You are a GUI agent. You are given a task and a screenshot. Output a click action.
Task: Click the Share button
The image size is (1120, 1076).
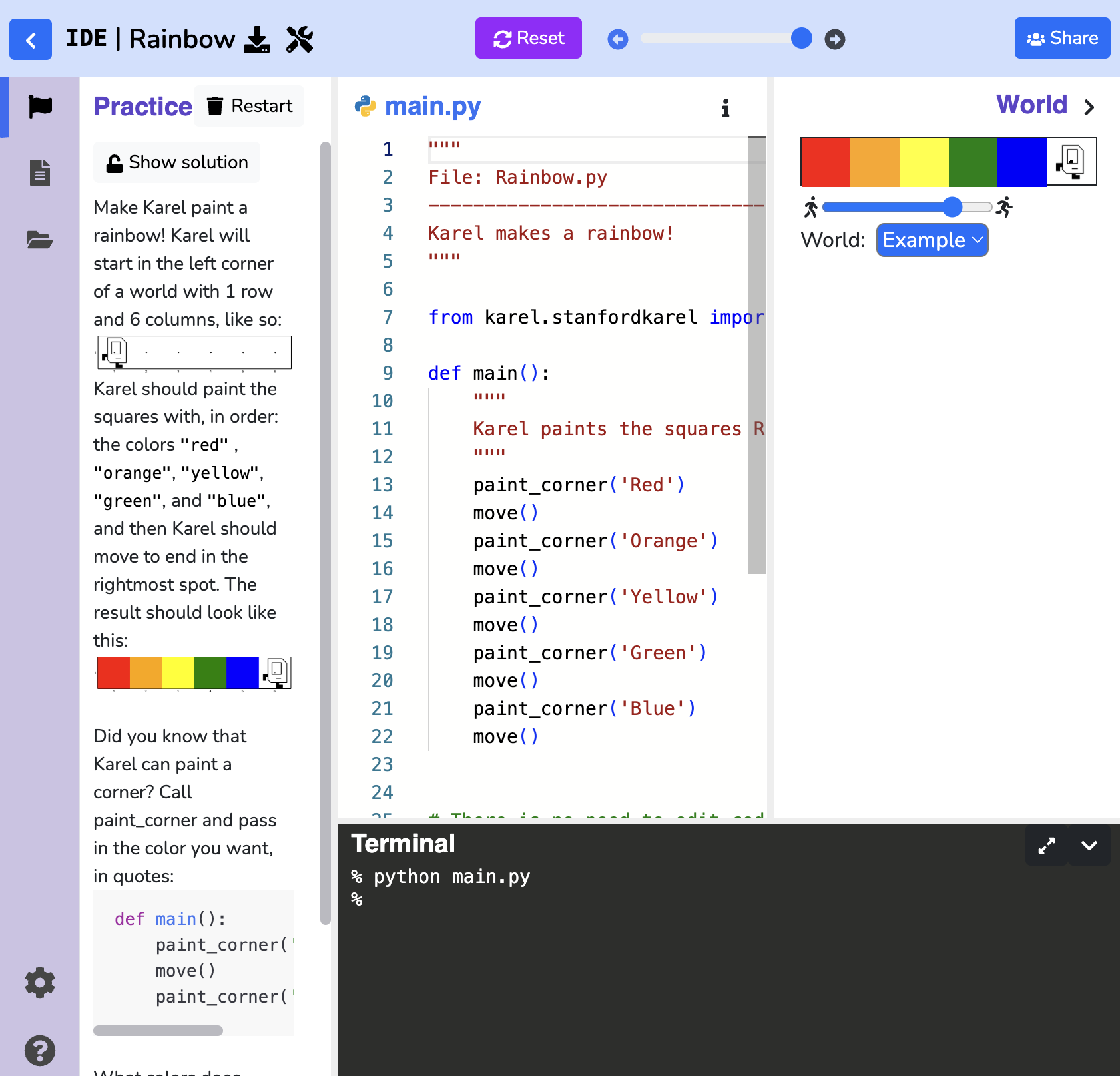pyautogui.click(x=1062, y=38)
